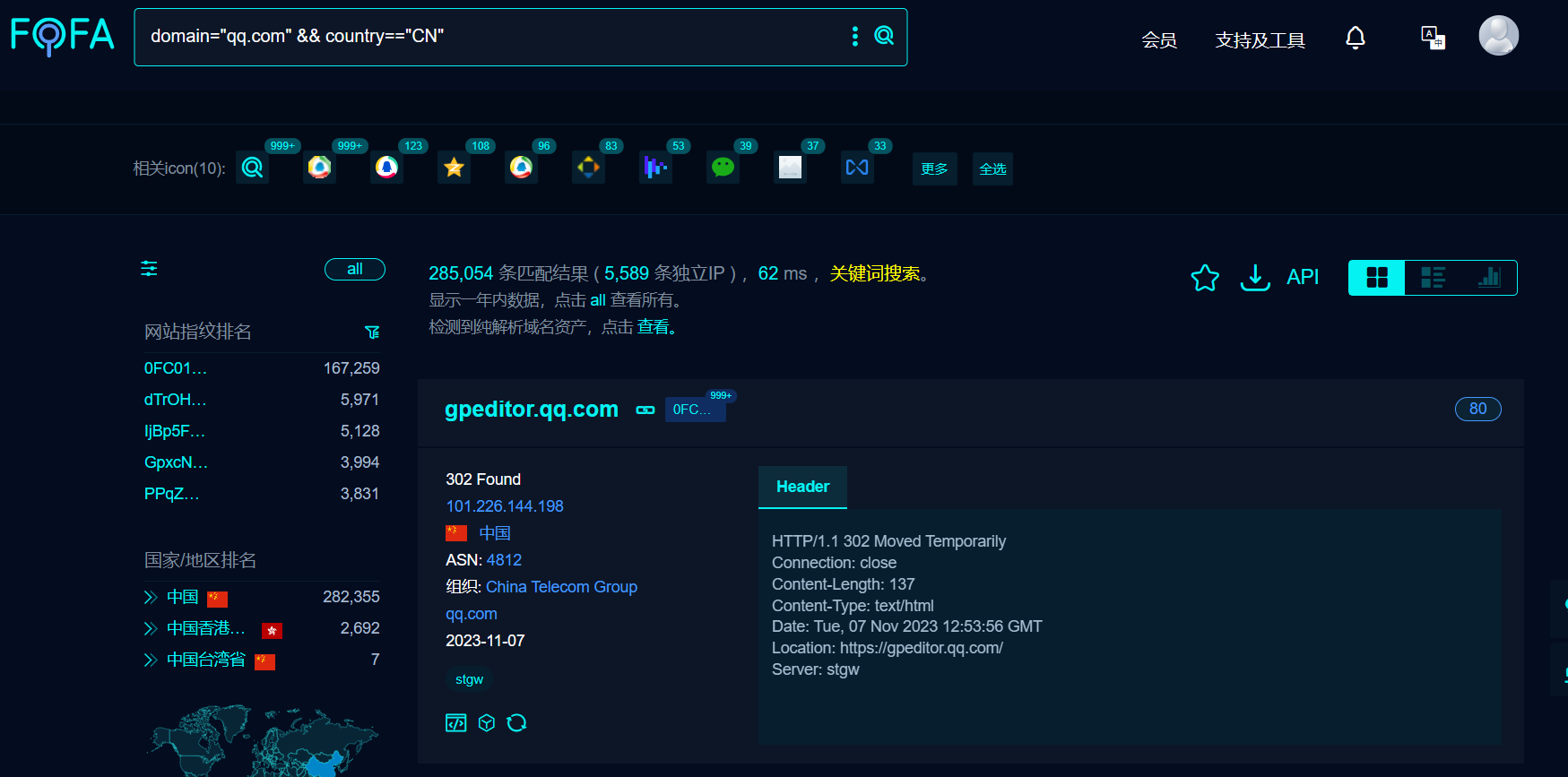
Task: Download results using the download icon
Action: [1254, 278]
